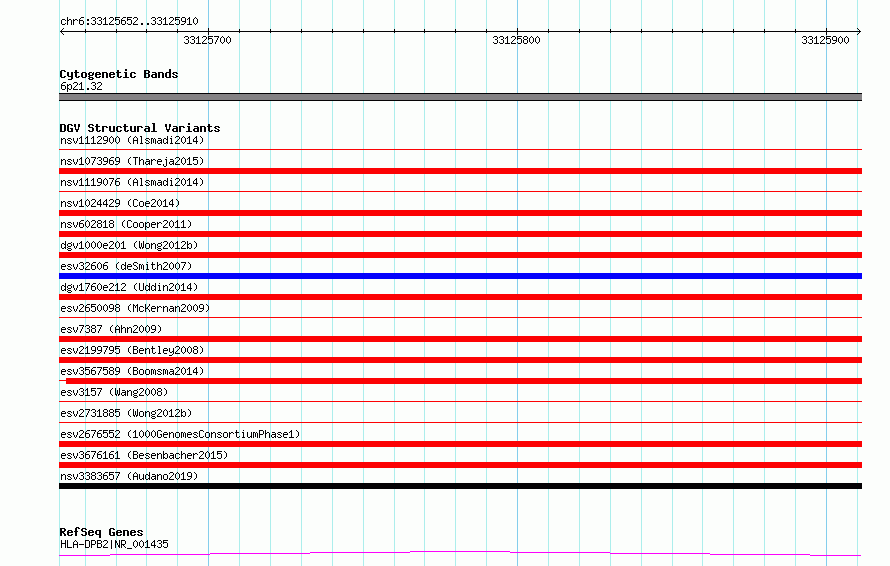Click the red esv3567589 (Boomsma2014) bar

[464, 381]
